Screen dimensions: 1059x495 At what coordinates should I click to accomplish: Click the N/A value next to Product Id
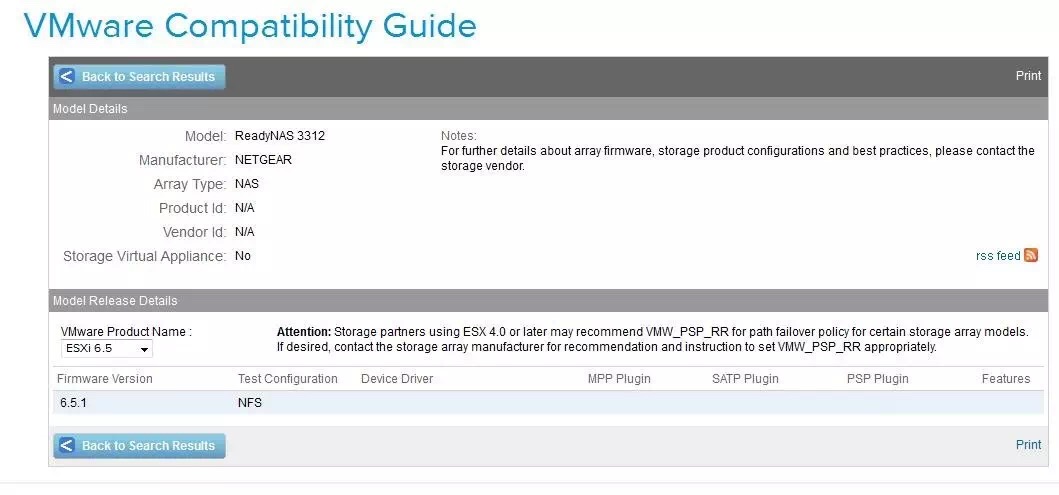pyautogui.click(x=244, y=207)
